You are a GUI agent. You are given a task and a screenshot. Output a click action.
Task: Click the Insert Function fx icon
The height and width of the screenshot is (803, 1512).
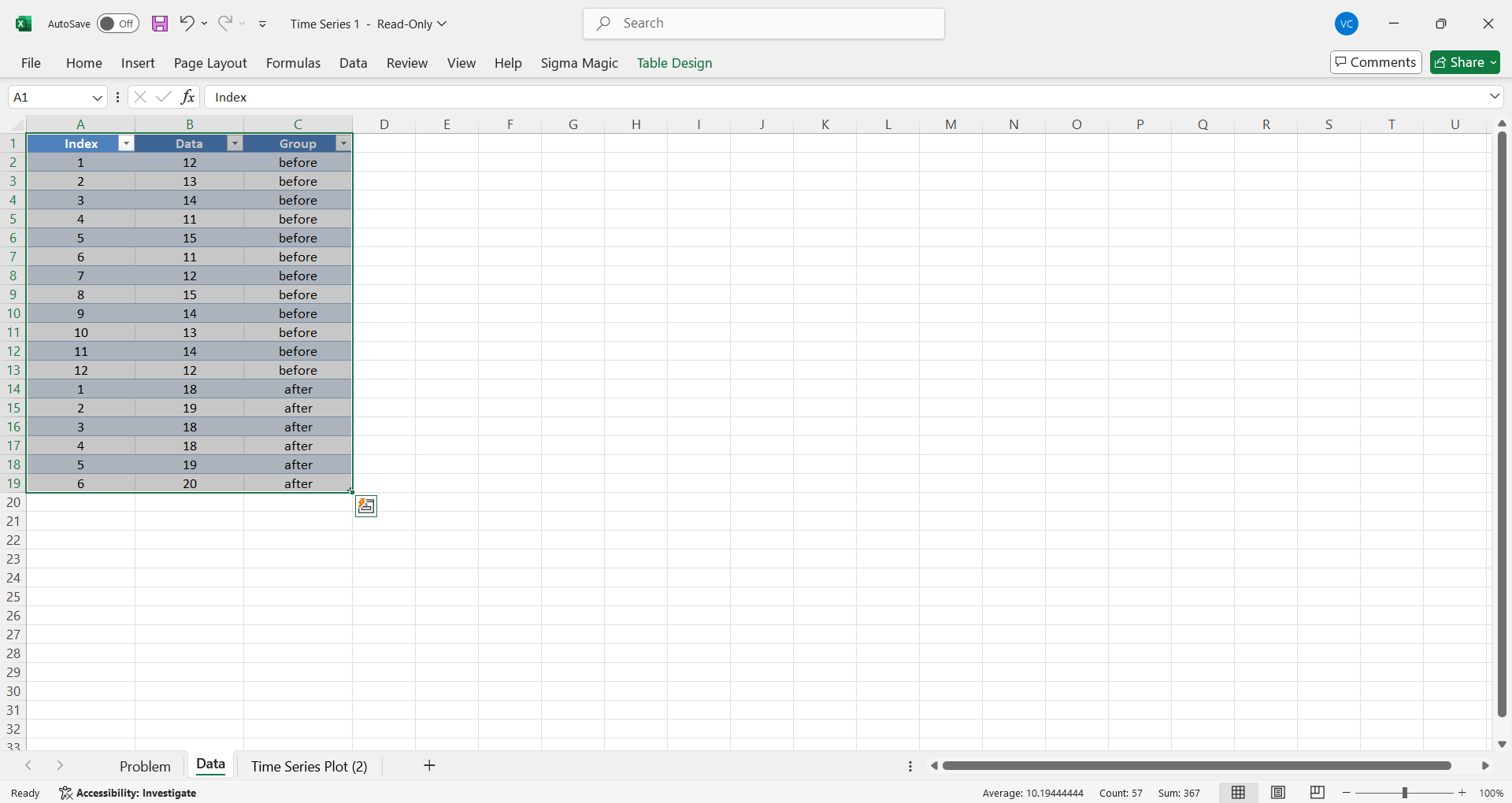pyautogui.click(x=187, y=97)
